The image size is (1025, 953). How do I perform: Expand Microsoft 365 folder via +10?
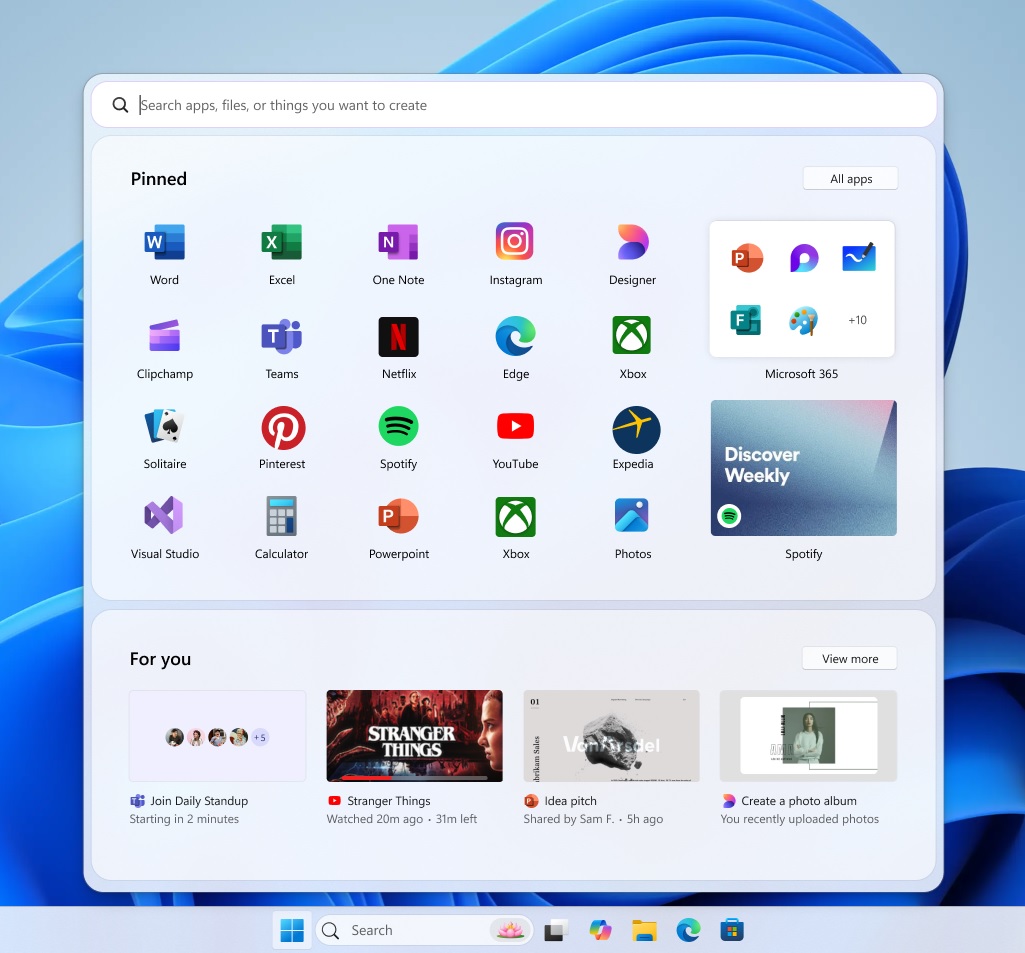coord(857,321)
